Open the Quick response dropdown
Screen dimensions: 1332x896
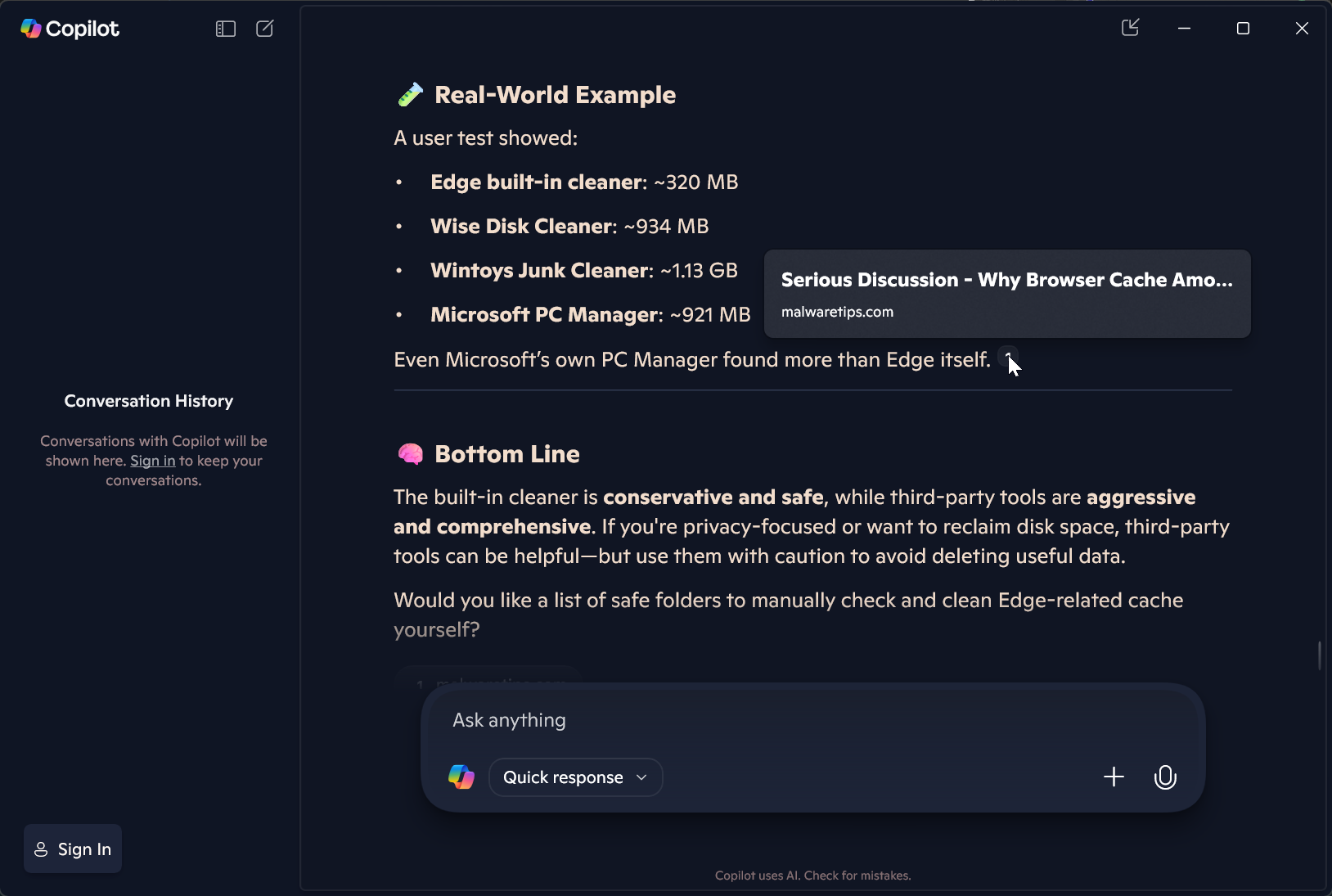(575, 777)
